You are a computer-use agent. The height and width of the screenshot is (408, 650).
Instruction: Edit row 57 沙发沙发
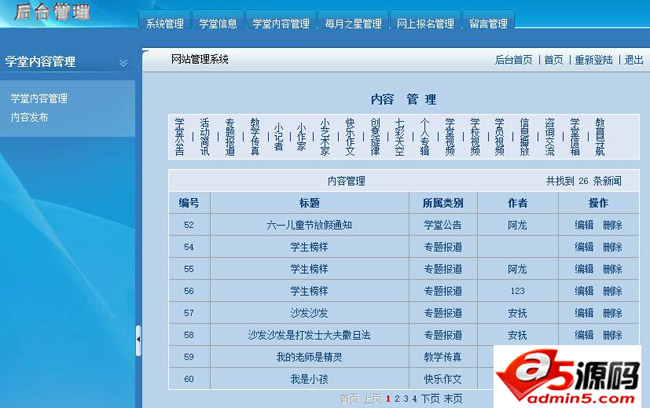584,313
